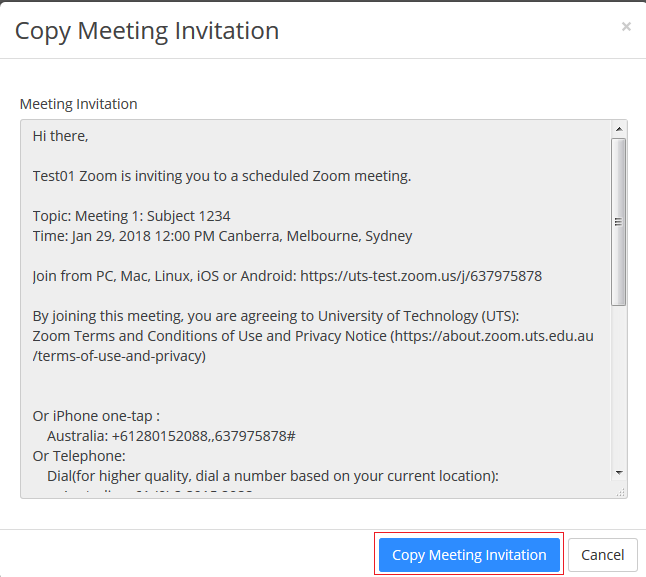646x577 pixels.
Task: Click the "Dial(for higher quality" line
Action: point(272,476)
